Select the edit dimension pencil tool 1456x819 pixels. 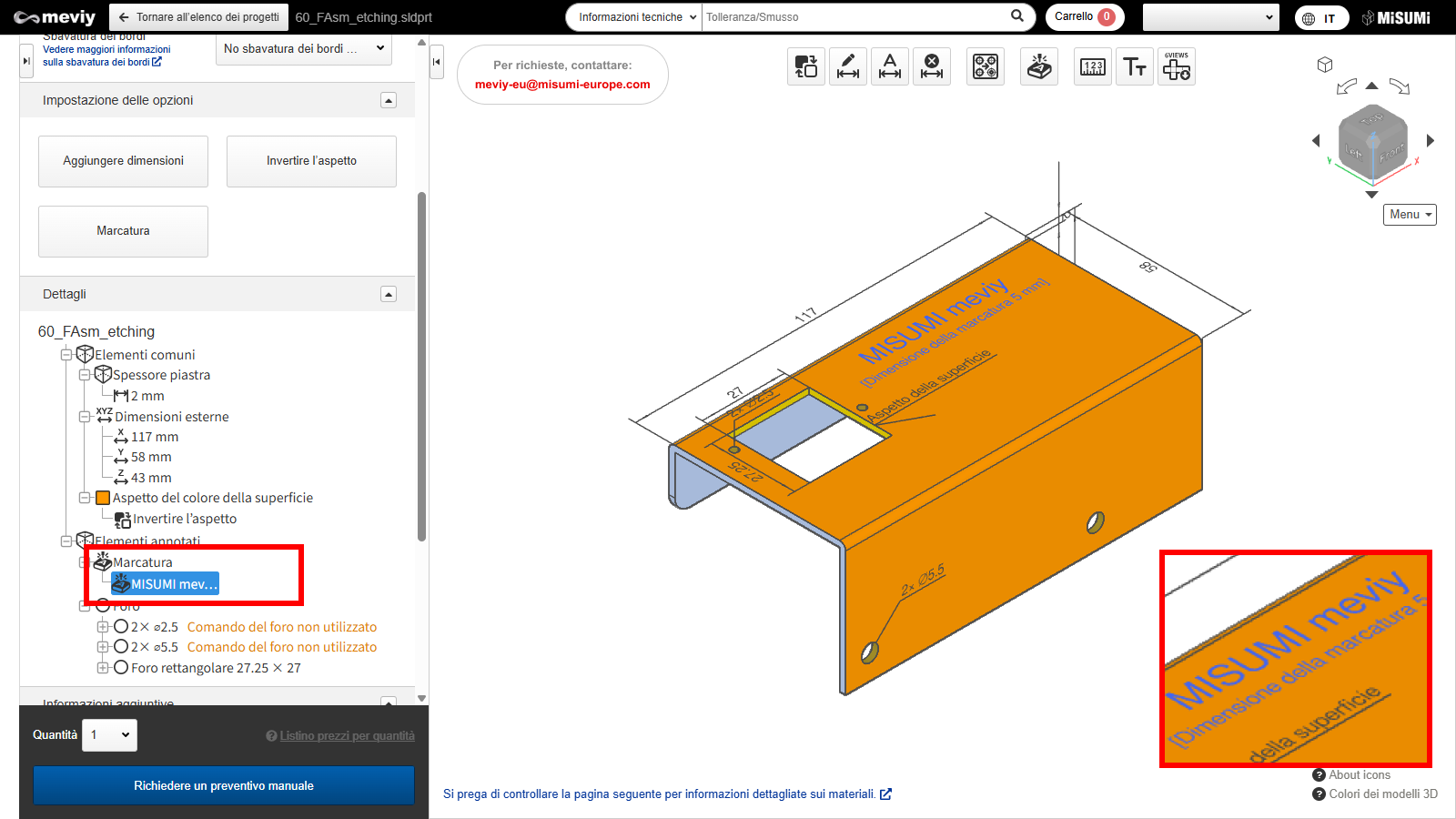pos(848,66)
